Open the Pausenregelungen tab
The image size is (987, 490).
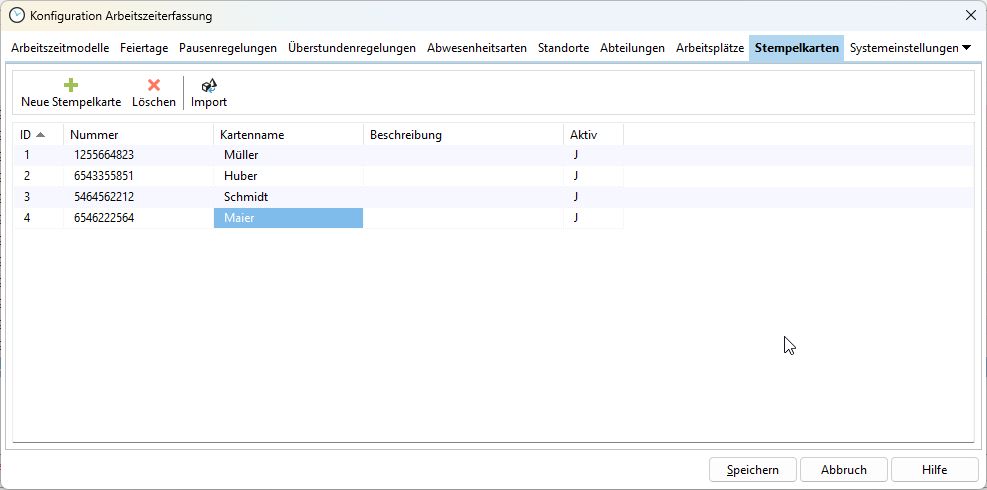pyautogui.click(x=227, y=48)
